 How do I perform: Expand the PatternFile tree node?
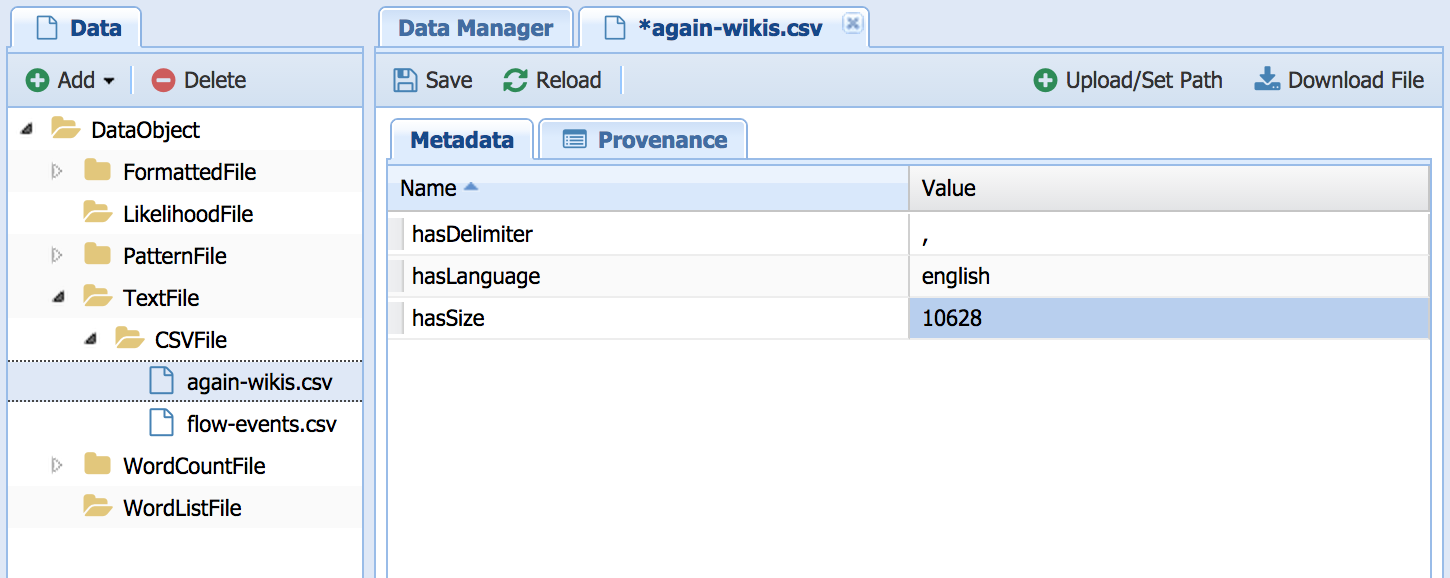click(x=57, y=256)
